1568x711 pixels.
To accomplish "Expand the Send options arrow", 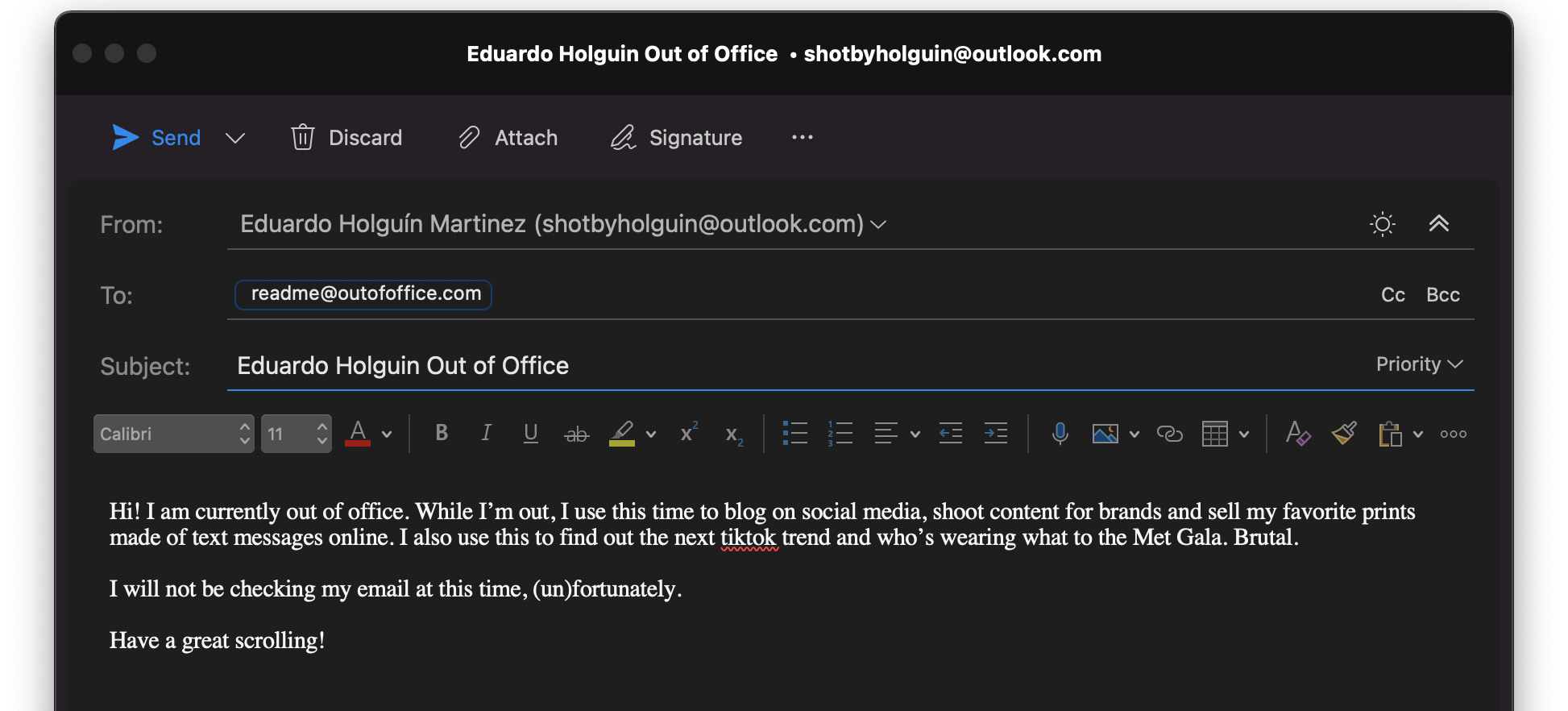I will click(235, 138).
